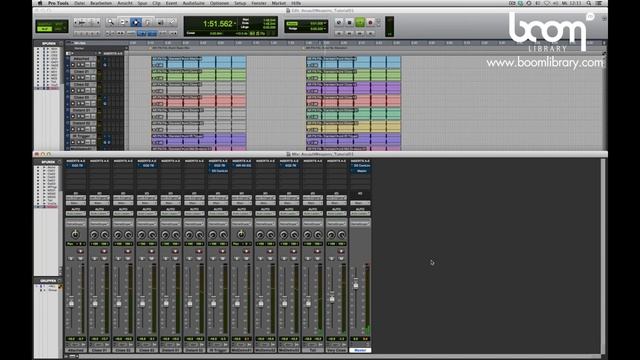Viewport: 640px width, 360px height.
Task: Open D3 CompLim insert on IR Trigger channel
Action: pyautogui.click(x=218, y=171)
